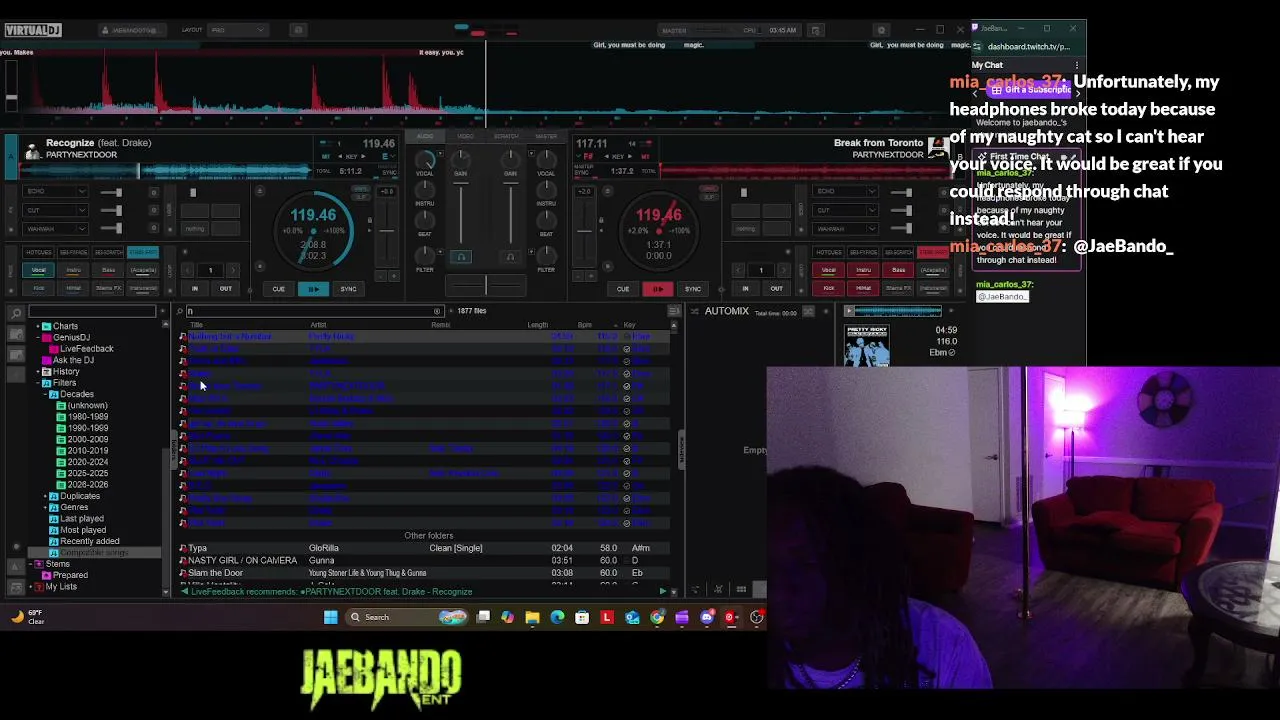The width and height of the screenshot is (1280, 720).
Task: Collapse the GeniusDJ folder
Action: [38, 338]
